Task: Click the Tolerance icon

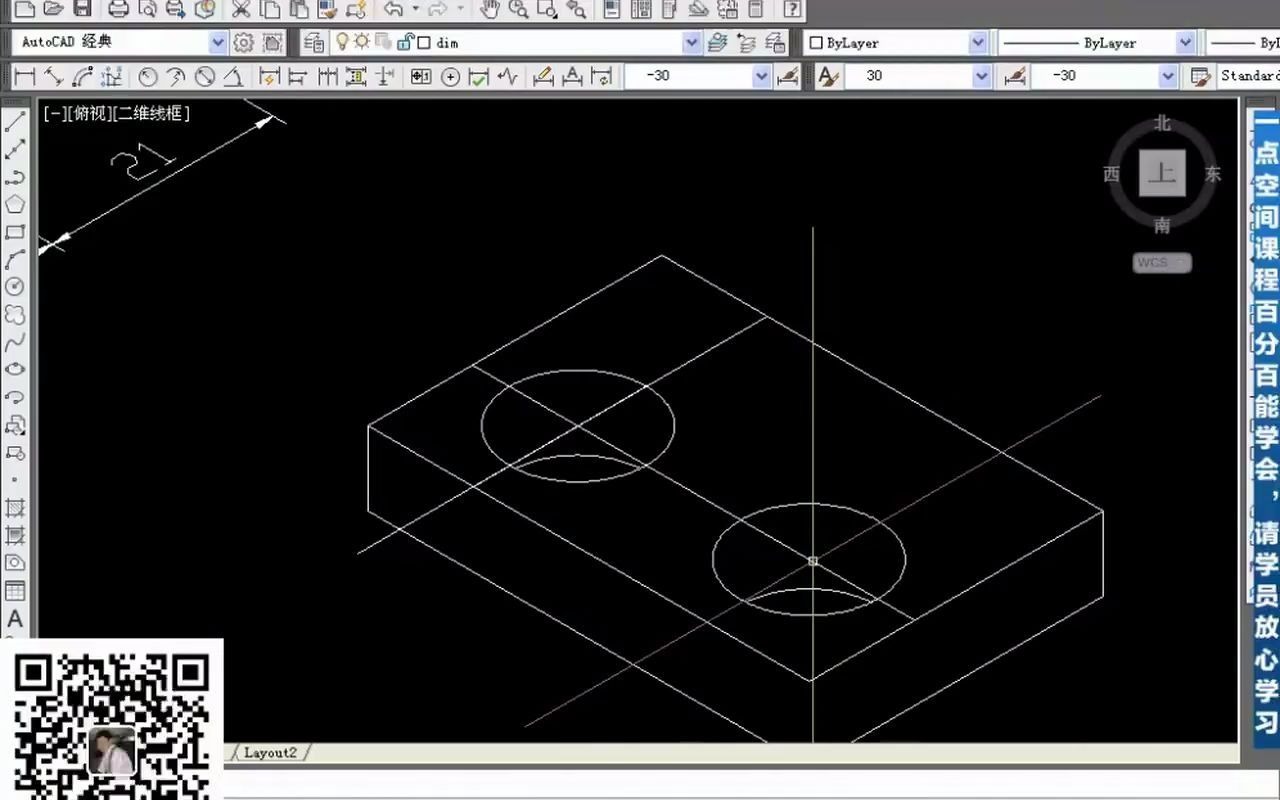Action: [x=421, y=76]
